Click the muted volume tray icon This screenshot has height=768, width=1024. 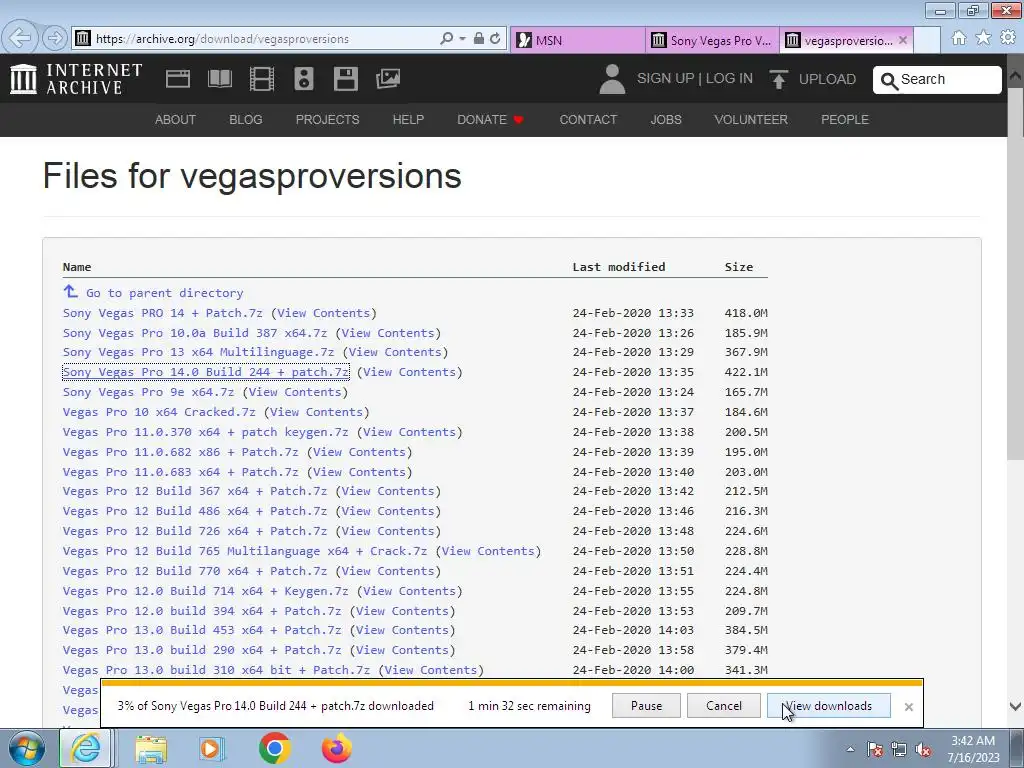tap(923, 750)
